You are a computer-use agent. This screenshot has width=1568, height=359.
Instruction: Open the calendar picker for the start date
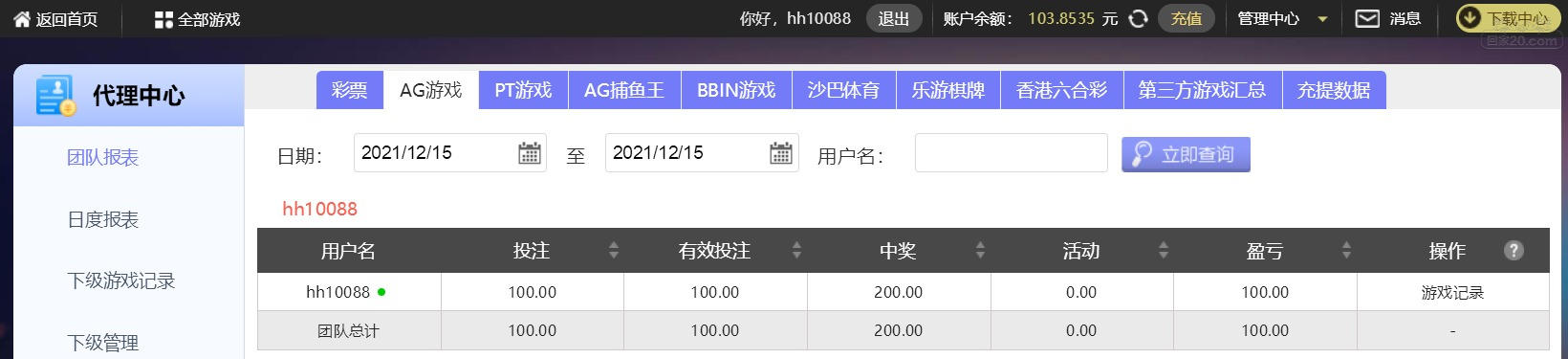(530, 153)
